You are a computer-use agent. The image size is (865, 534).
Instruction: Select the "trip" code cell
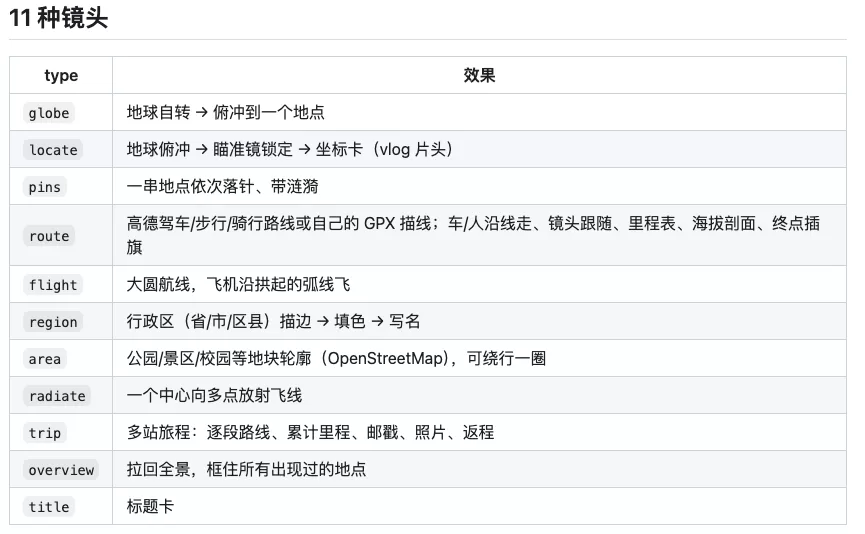(x=45, y=432)
